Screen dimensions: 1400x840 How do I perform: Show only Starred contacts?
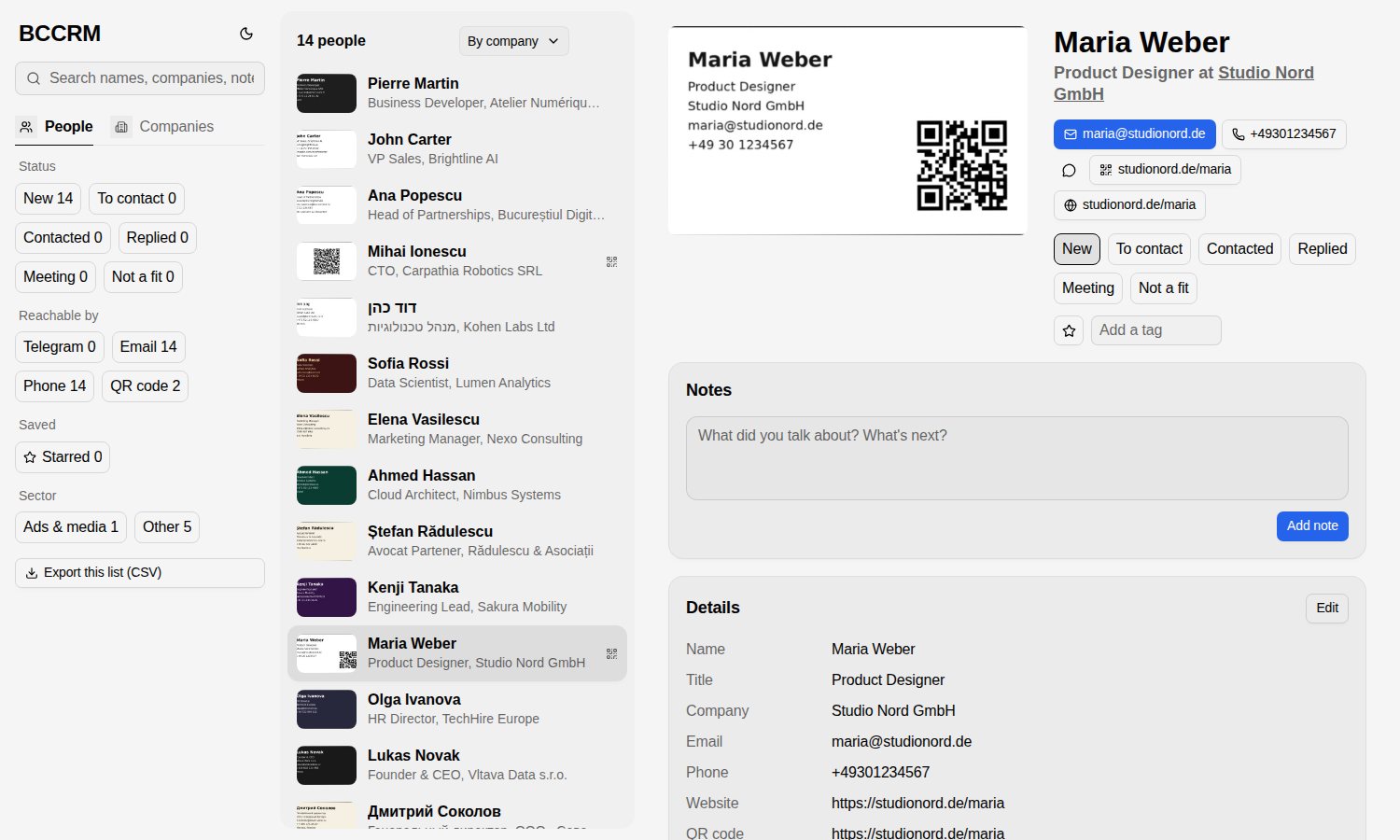63,457
